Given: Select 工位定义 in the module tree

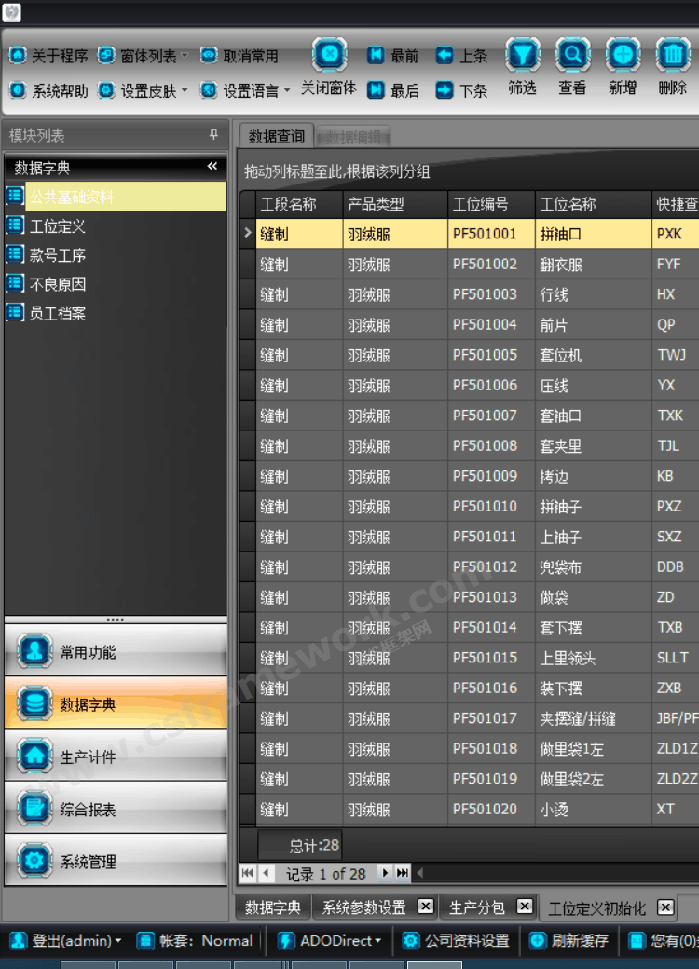Looking at the screenshot, I should [x=57, y=226].
